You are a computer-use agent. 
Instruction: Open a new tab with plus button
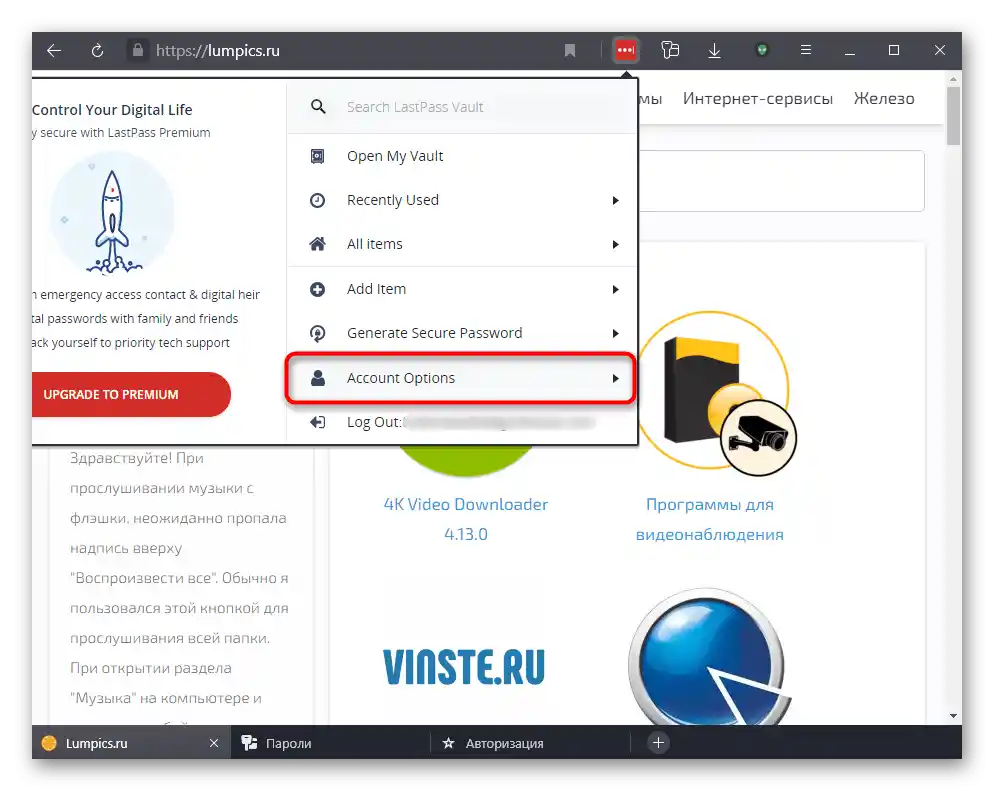[x=658, y=742]
